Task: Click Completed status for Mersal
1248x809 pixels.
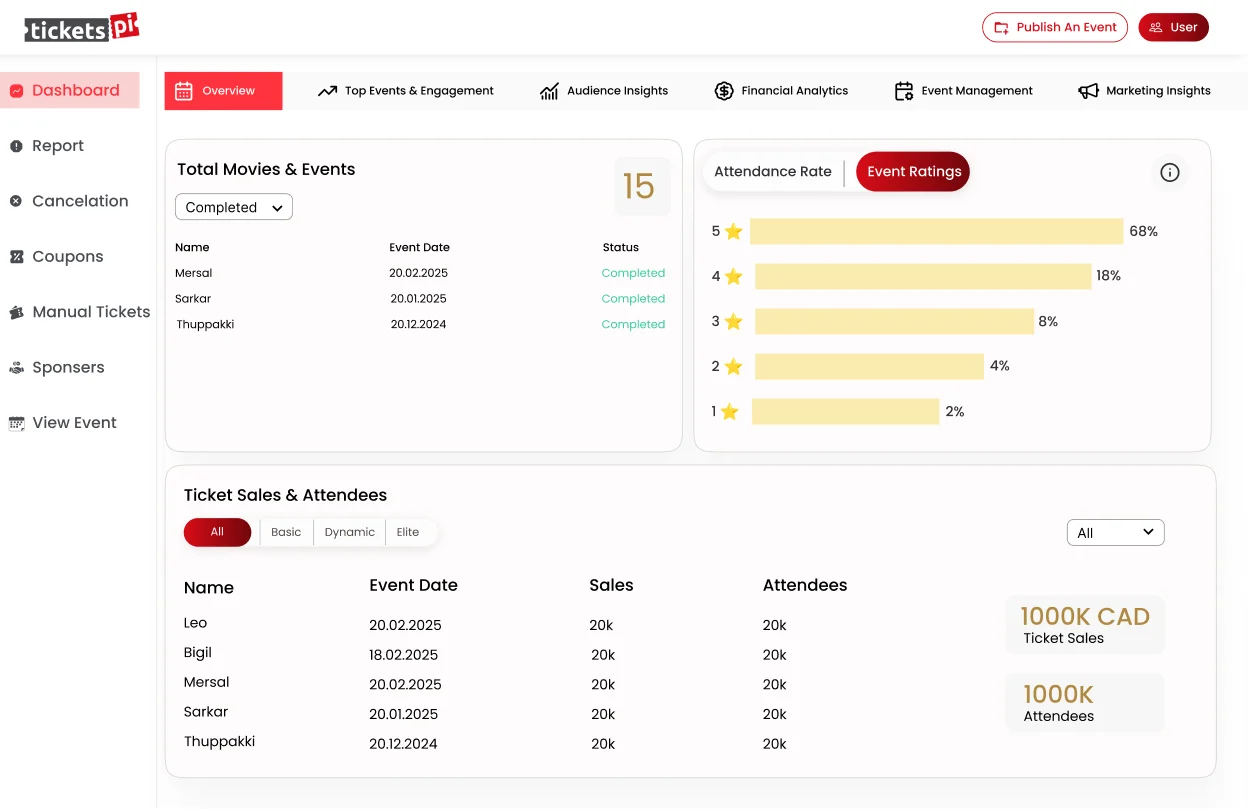Action: coord(633,273)
